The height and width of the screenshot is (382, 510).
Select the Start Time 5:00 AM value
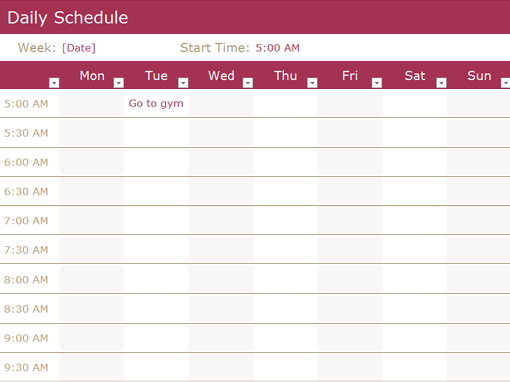(277, 48)
